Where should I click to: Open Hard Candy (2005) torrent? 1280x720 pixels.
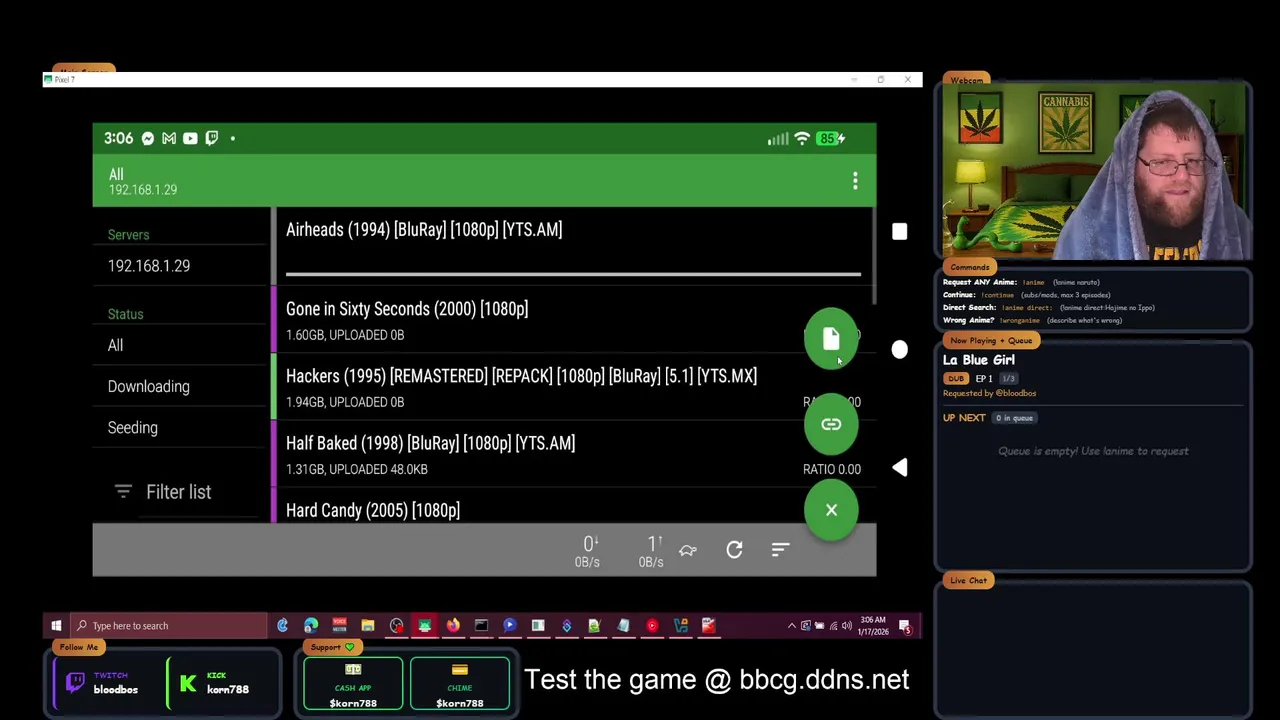pyautogui.click(x=573, y=506)
